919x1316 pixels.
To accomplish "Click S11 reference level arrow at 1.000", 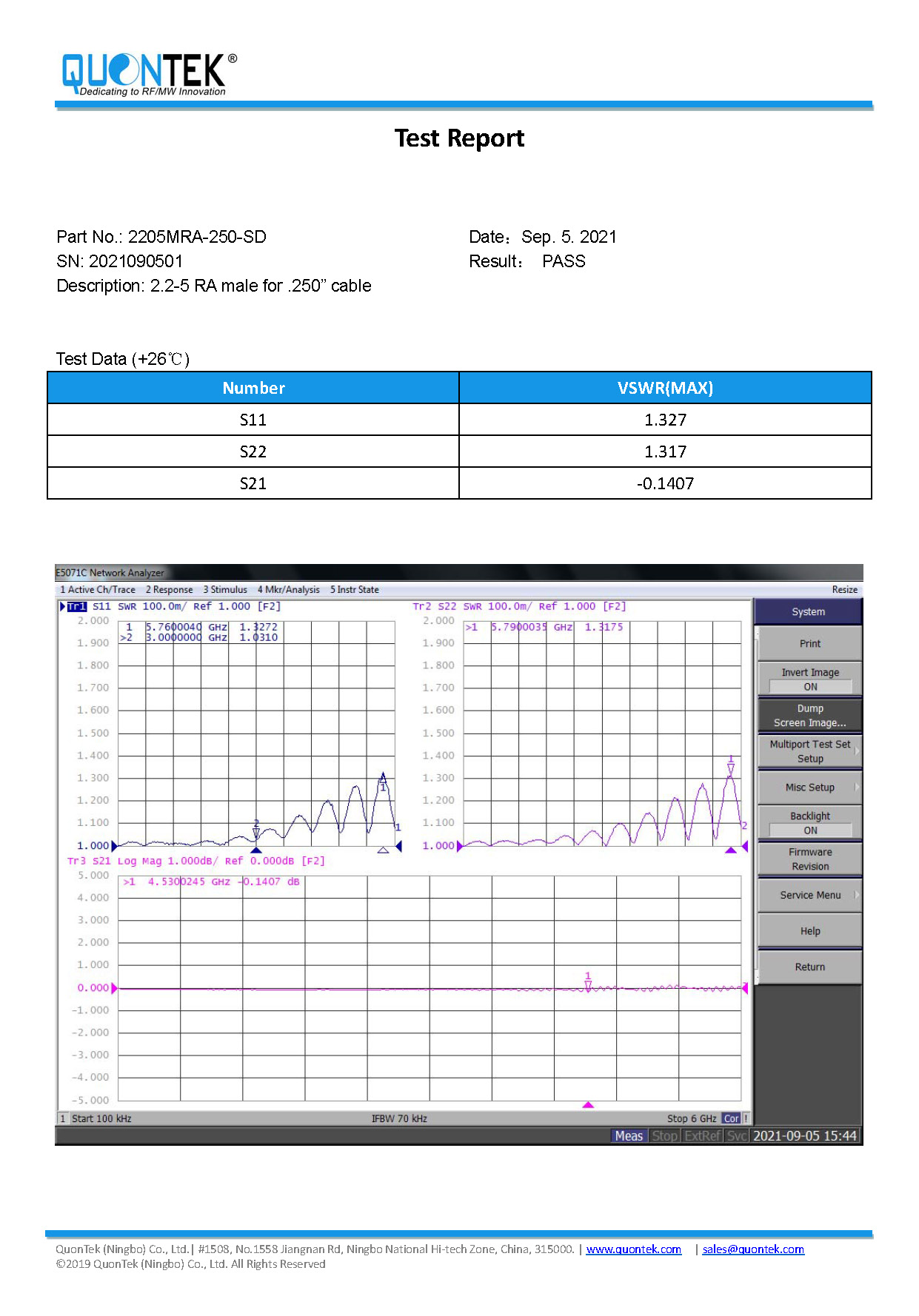I will pyautogui.click(x=114, y=845).
